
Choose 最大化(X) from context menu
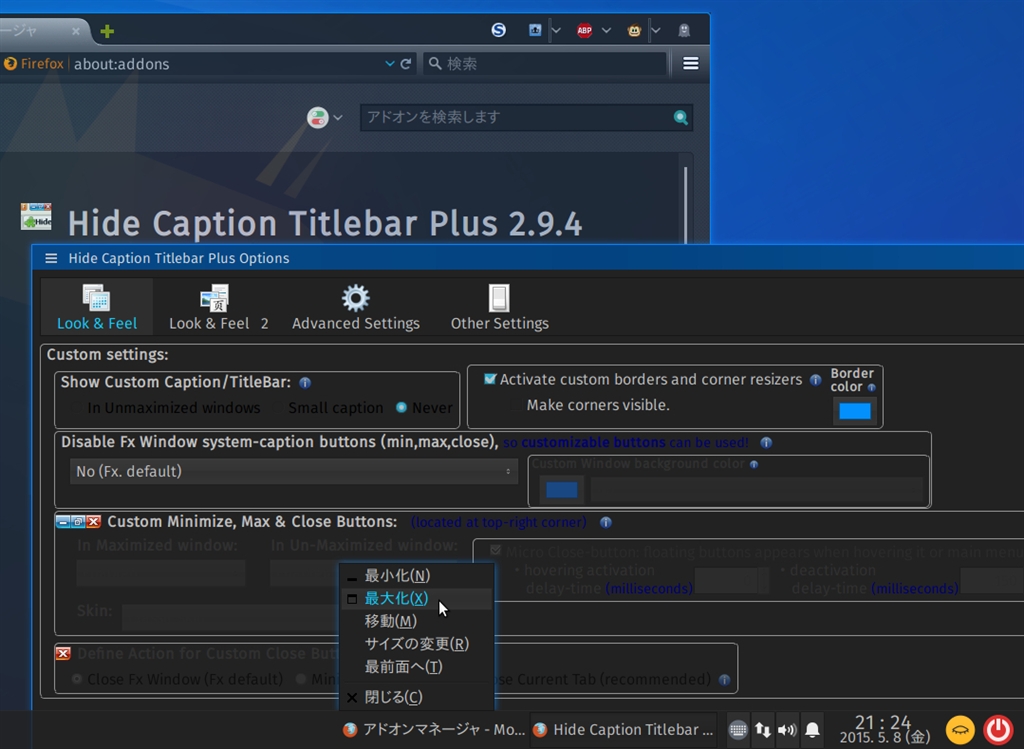pos(417,598)
